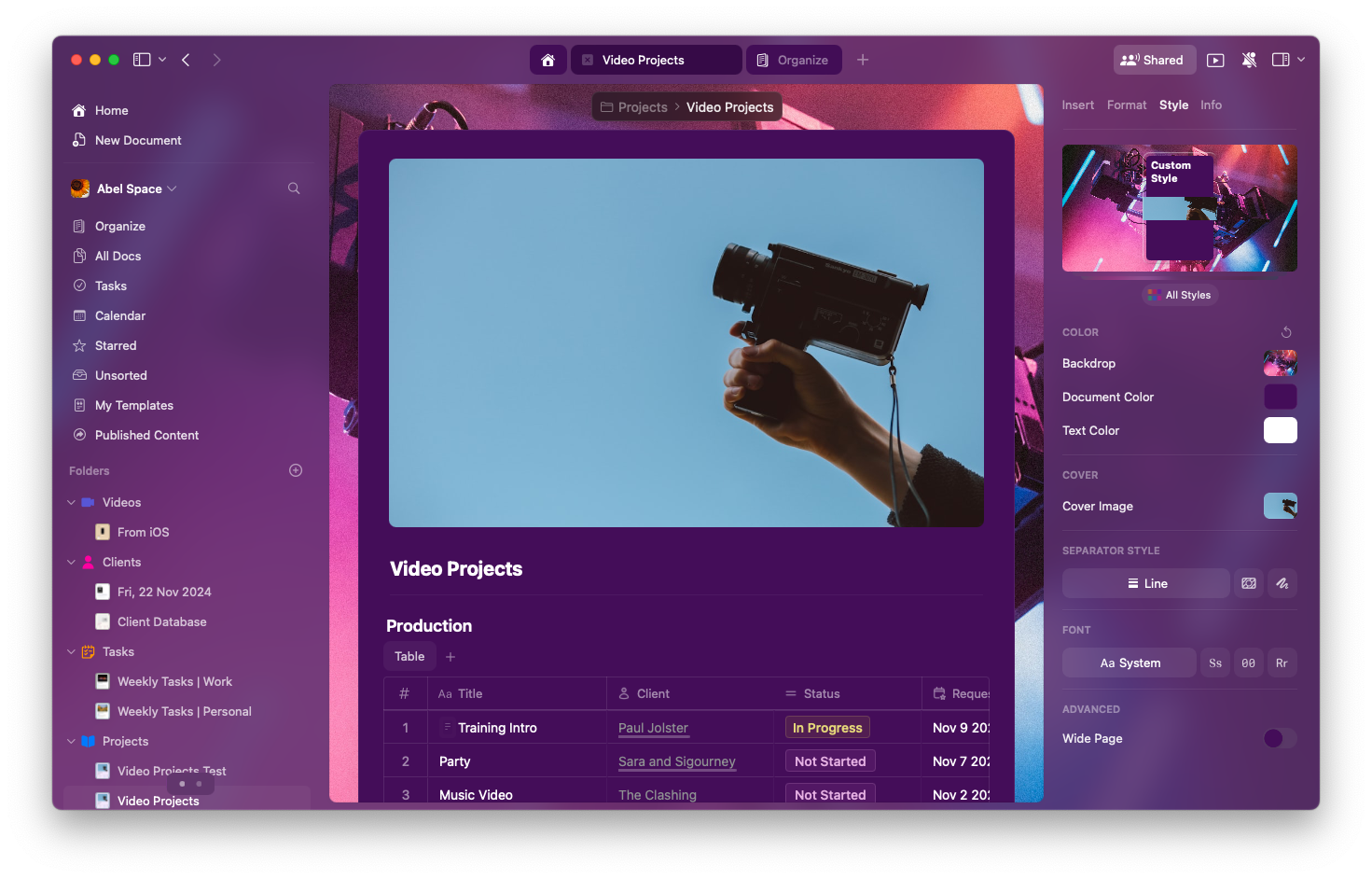The height and width of the screenshot is (879, 1372).
Task: Open the Info tab in the right panel
Action: [1211, 105]
